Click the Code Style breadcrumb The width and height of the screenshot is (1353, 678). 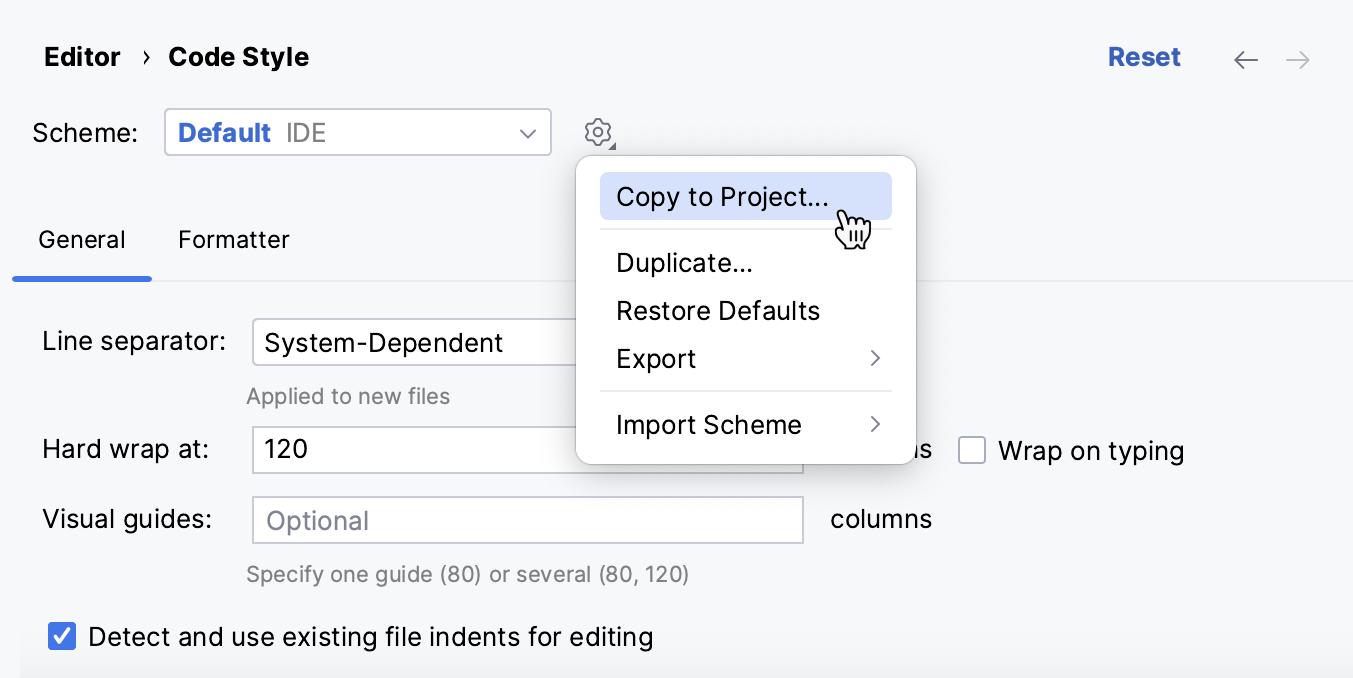(x=238, y=57)
